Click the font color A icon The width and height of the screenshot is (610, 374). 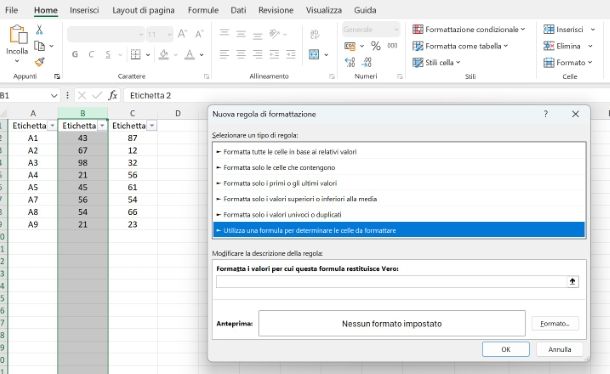tap(189, 54)
